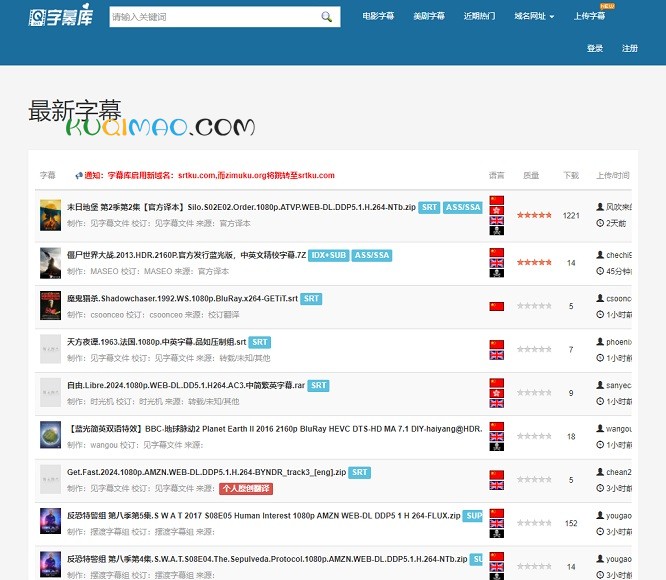Open the 近期热门 menu item

tap(479, 16)
